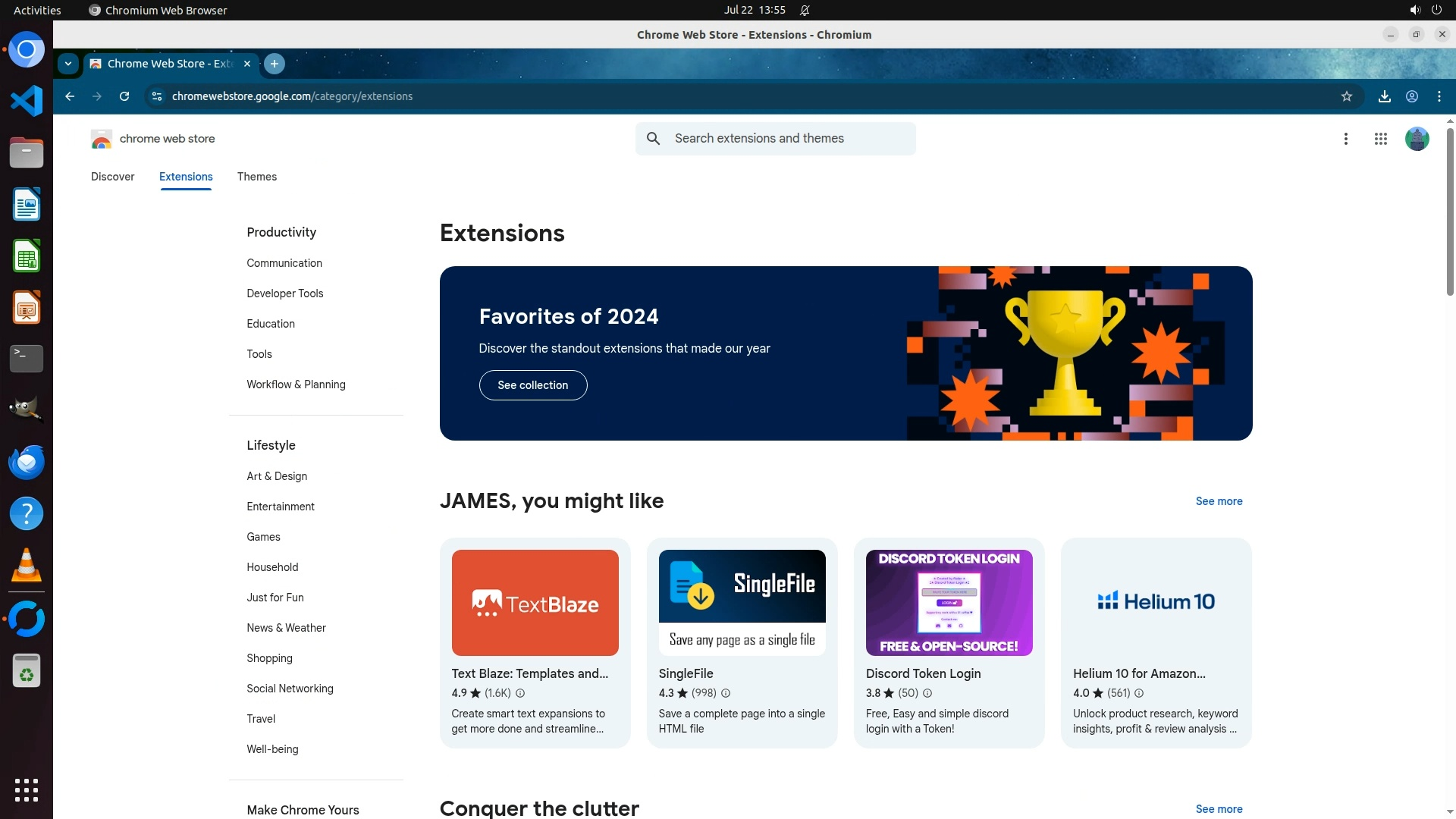Focus the Search extensions and themes field
This screenshot has width=1456, height=819.
(789, 139)
